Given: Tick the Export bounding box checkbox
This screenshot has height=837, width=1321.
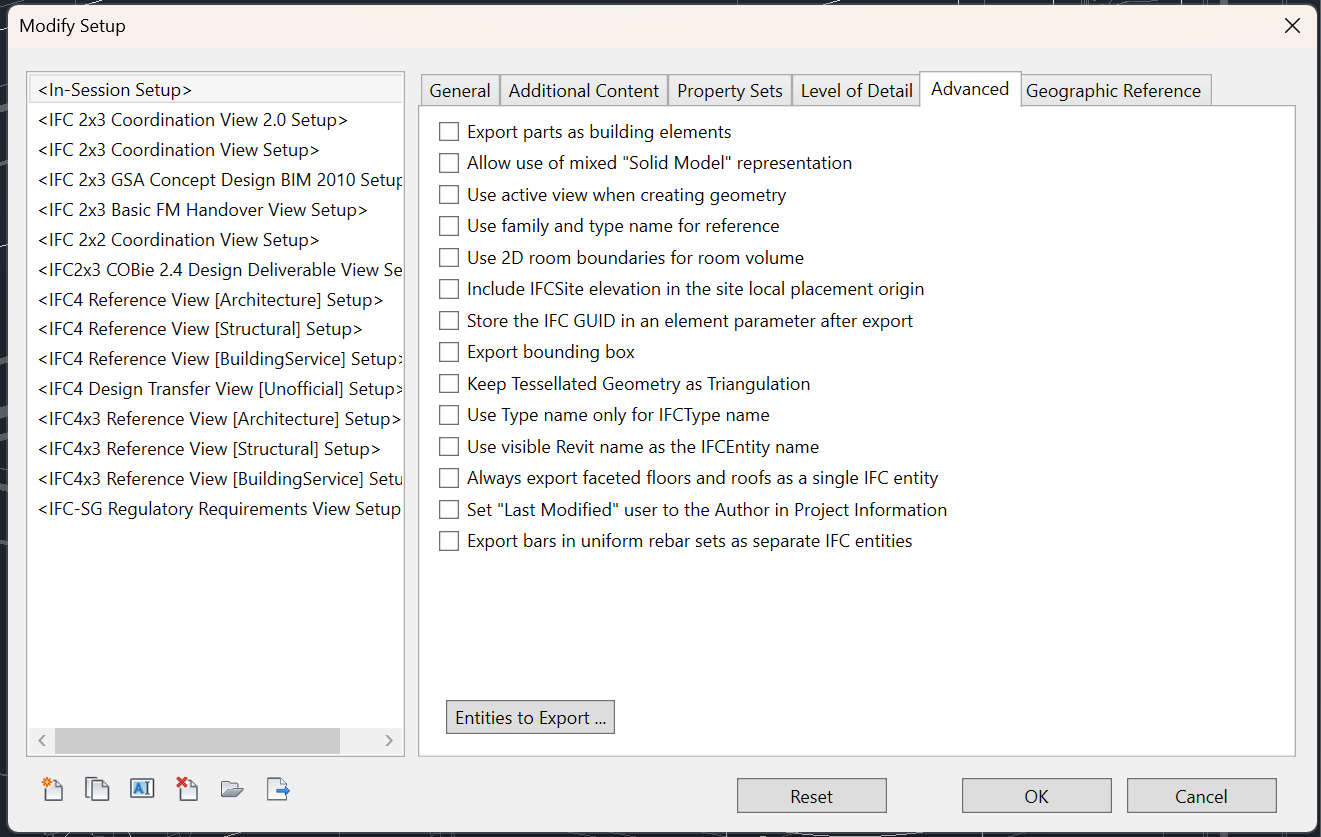Looking at the screenshot, I should 449,352.
